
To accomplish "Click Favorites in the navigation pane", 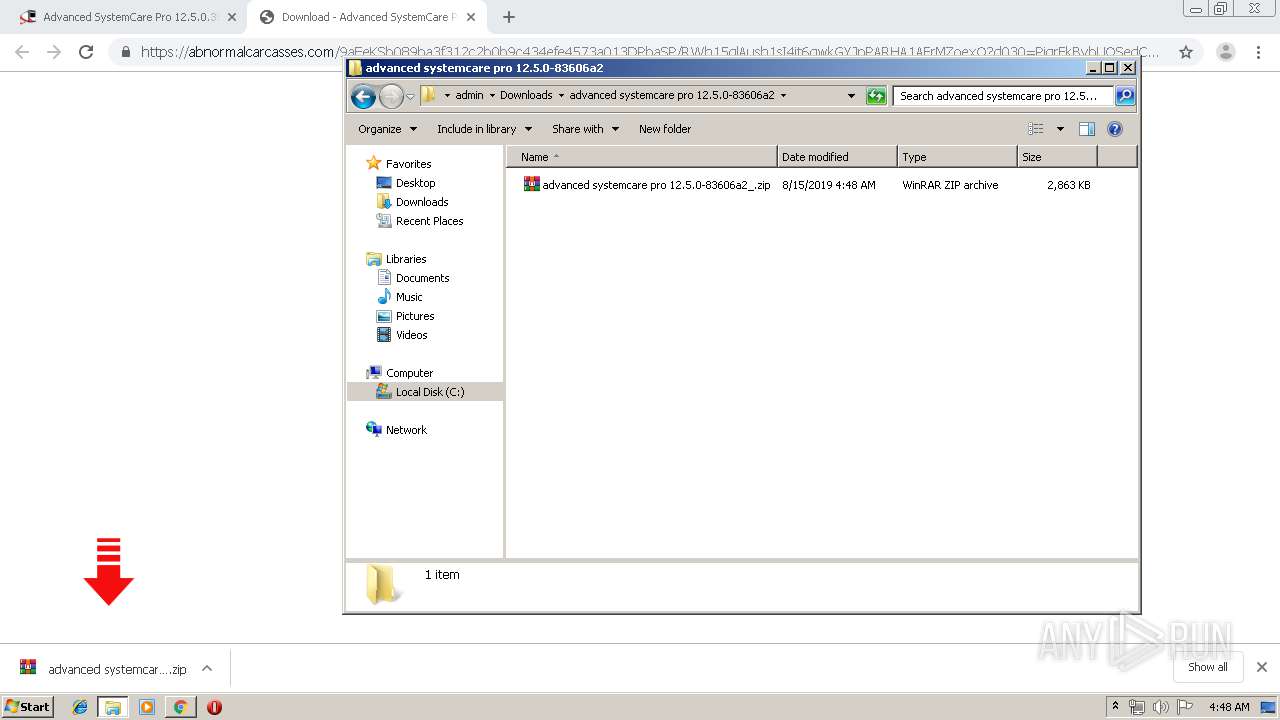I will click(408, 164).
